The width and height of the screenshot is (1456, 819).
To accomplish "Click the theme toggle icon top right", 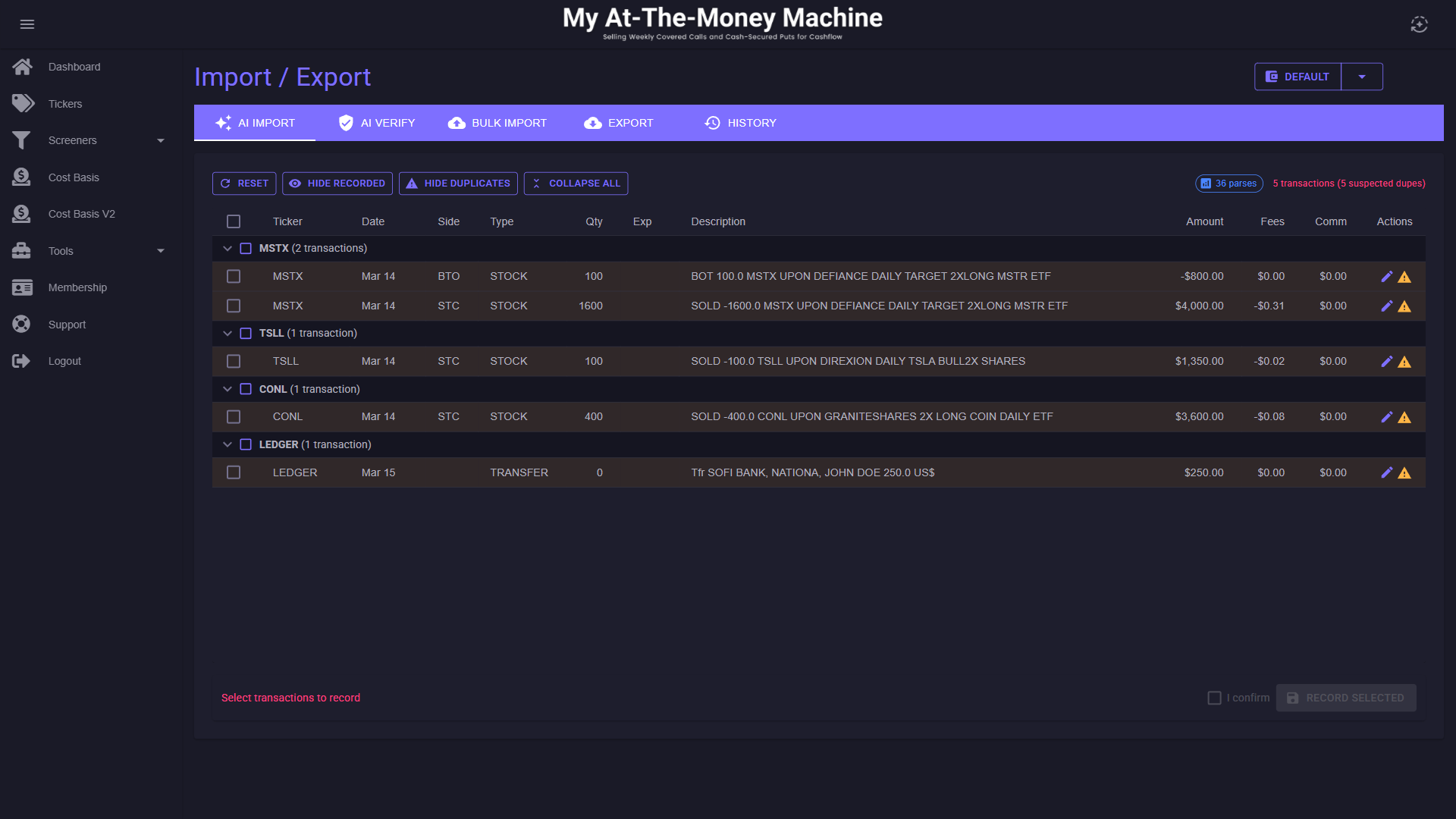I will 1419,24.
